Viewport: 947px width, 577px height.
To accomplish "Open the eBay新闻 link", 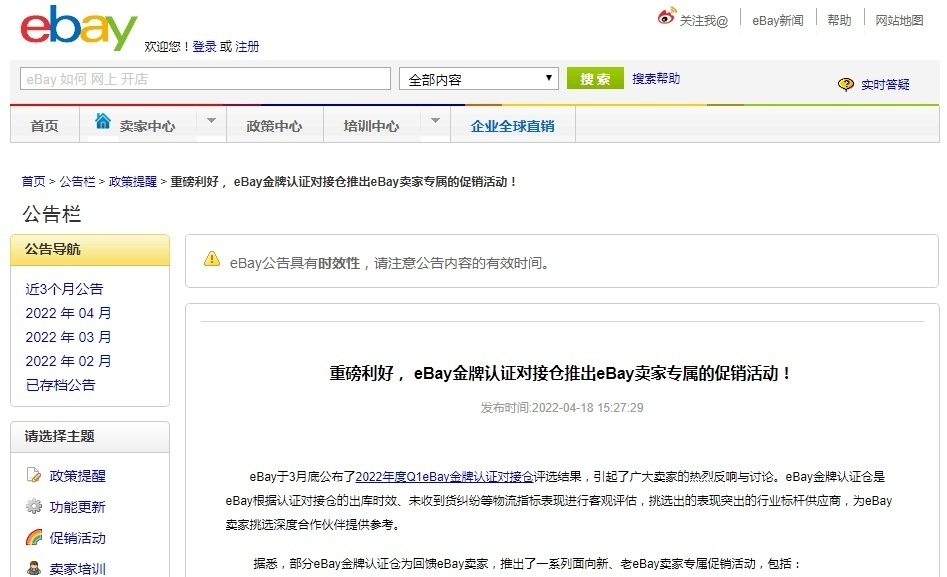I will click(x=778, y=21).
